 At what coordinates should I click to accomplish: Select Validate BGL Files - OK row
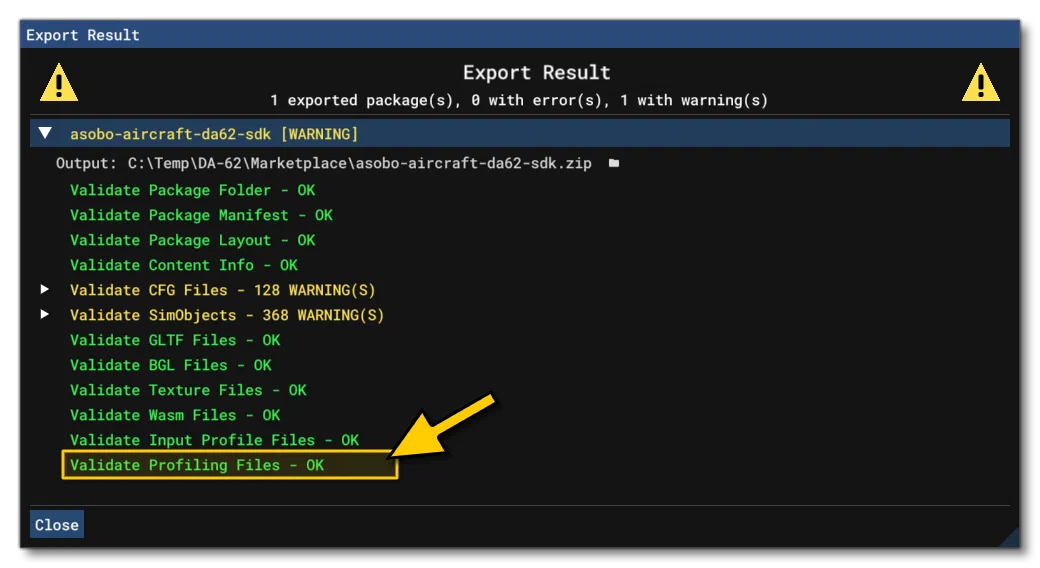point(170,365)
